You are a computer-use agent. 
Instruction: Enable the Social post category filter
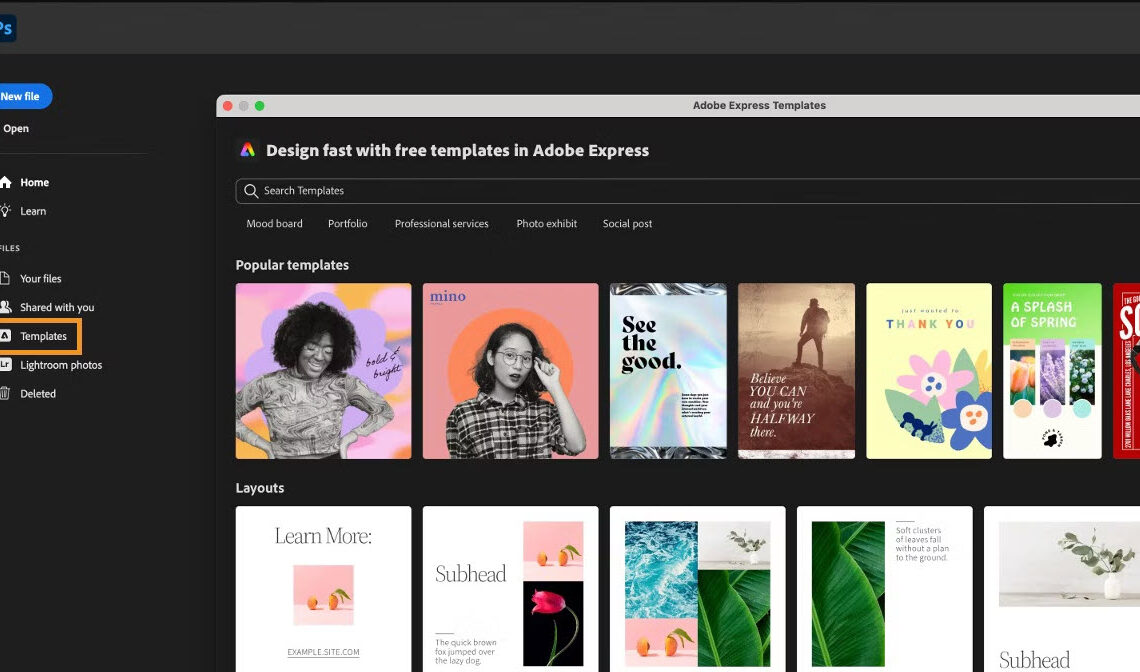pos(627,224)
